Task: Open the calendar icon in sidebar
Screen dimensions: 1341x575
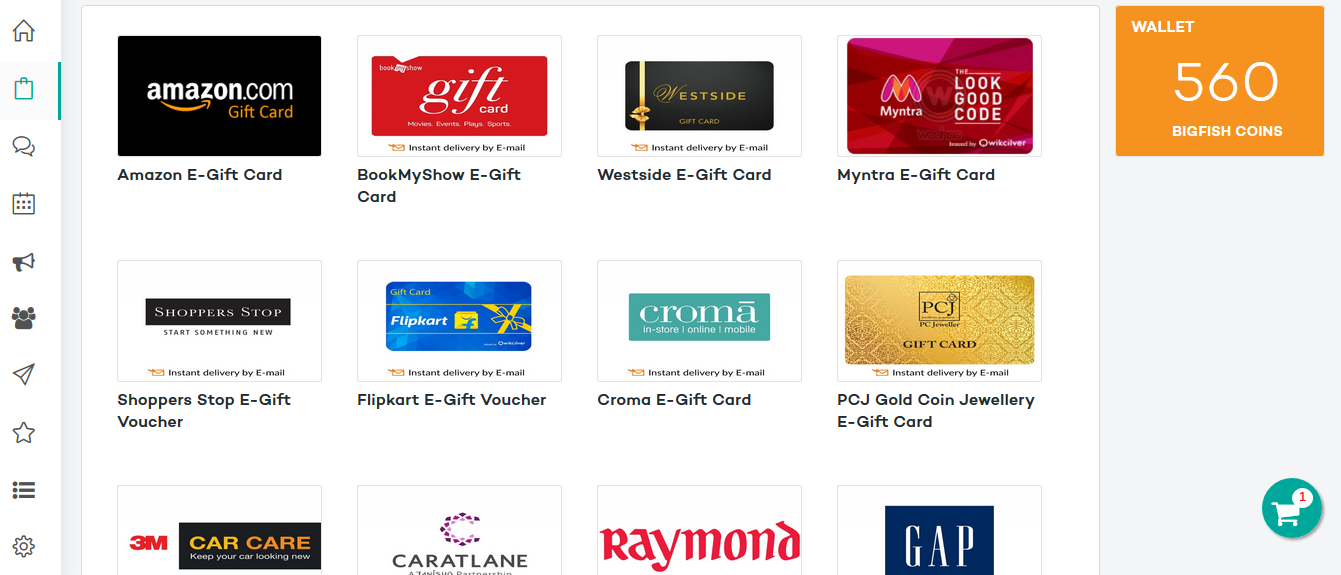Action: pos(24,204)
